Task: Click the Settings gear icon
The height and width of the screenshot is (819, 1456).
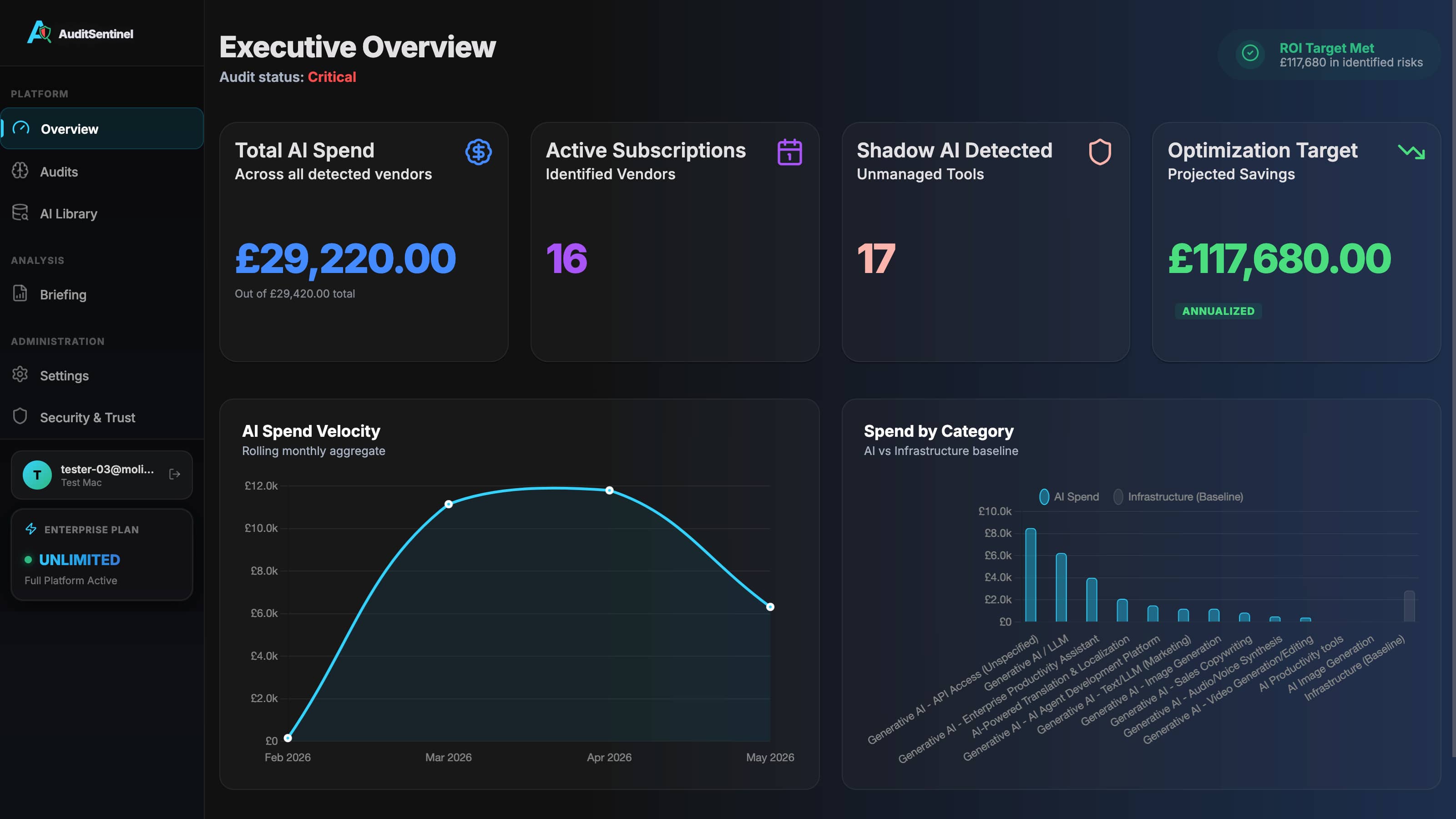Action: 20,374
